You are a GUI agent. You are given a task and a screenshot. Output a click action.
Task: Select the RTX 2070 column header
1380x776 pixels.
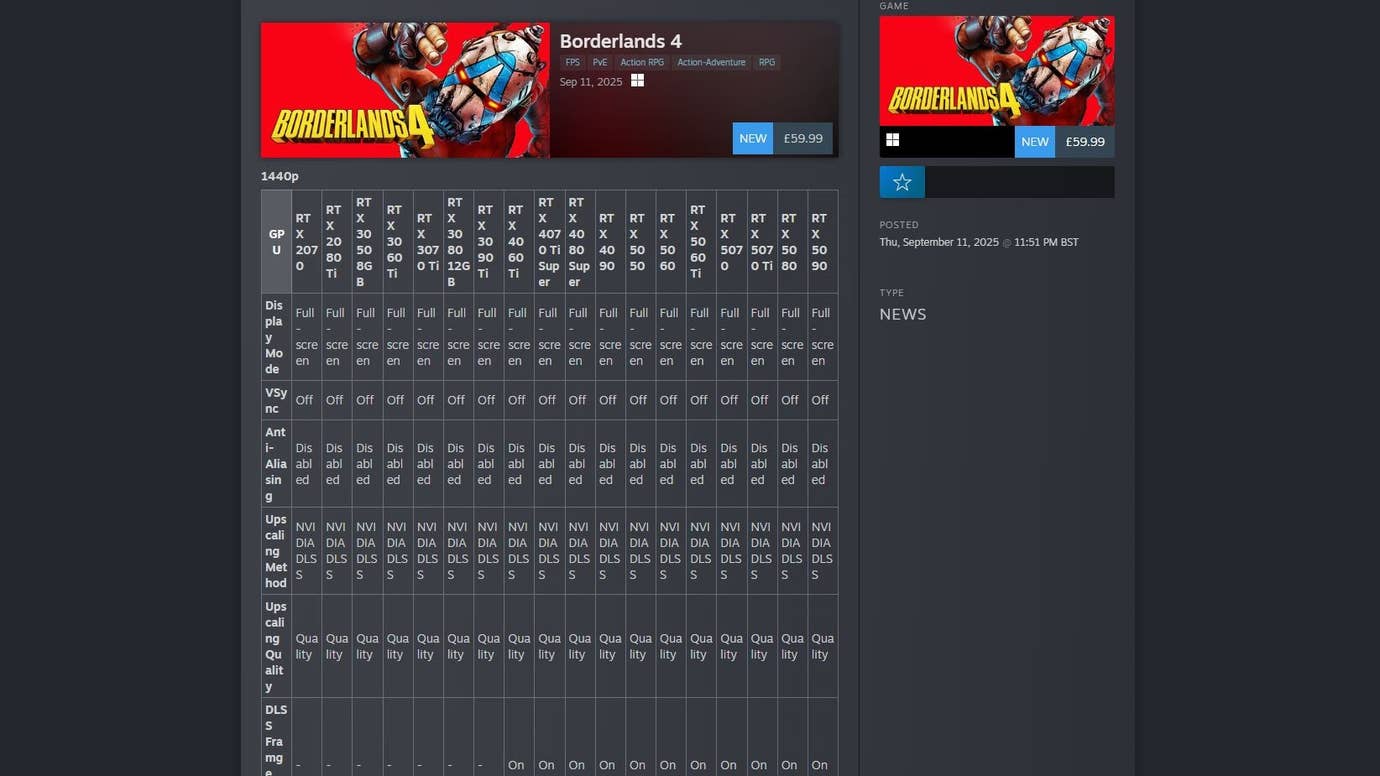305,241
